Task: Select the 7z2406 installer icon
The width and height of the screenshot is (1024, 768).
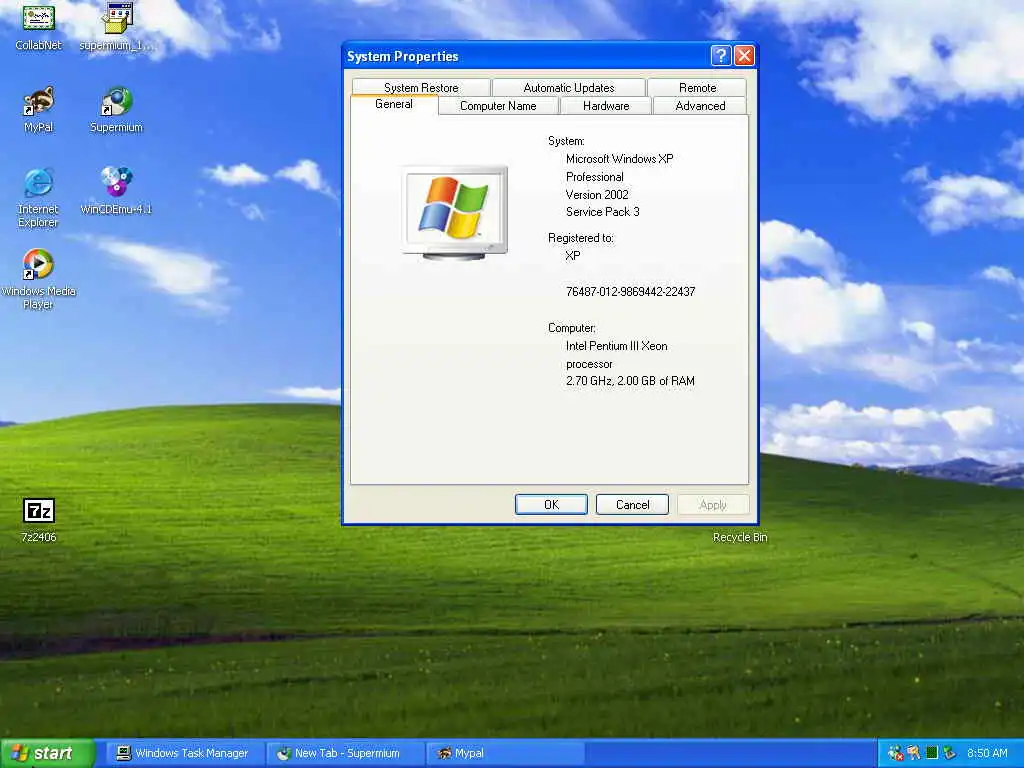Action: (39, 520)
